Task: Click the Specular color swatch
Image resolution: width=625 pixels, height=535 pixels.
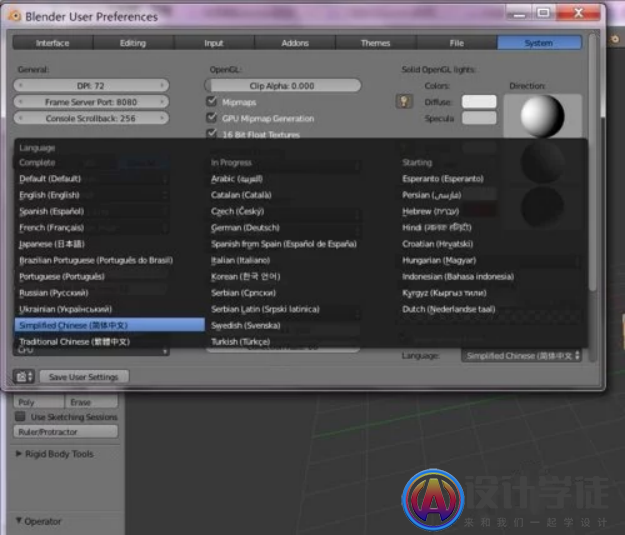Action: 479,118
